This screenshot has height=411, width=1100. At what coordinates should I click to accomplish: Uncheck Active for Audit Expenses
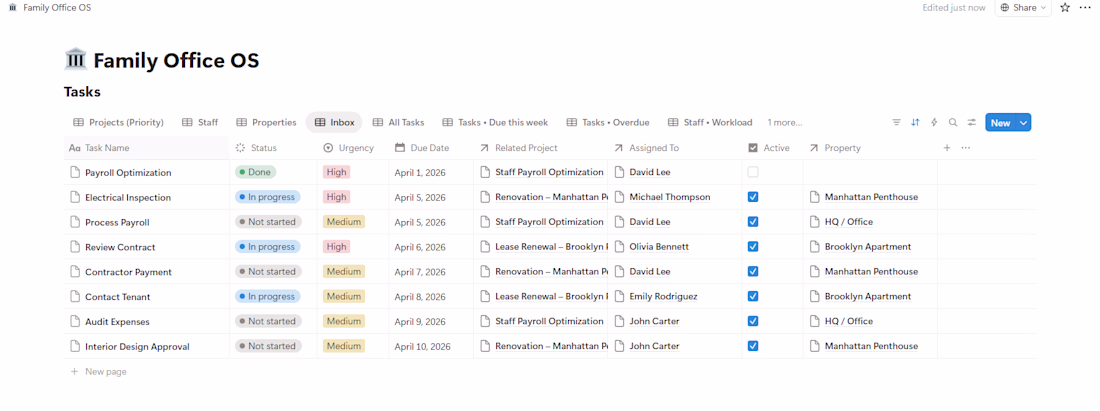(753, 321)
